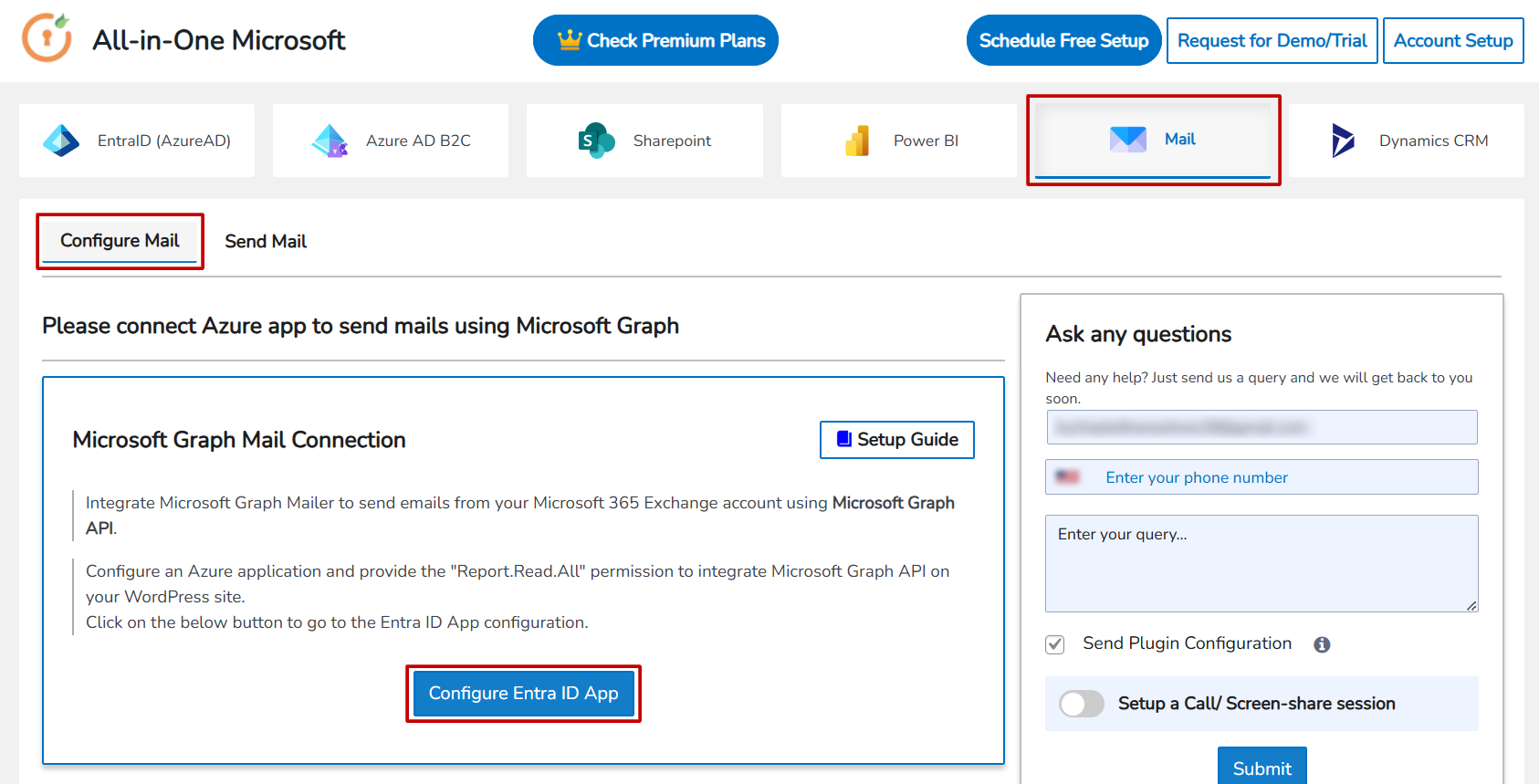
Task: Click the Azure AD B2C icon
Action: 330,141
